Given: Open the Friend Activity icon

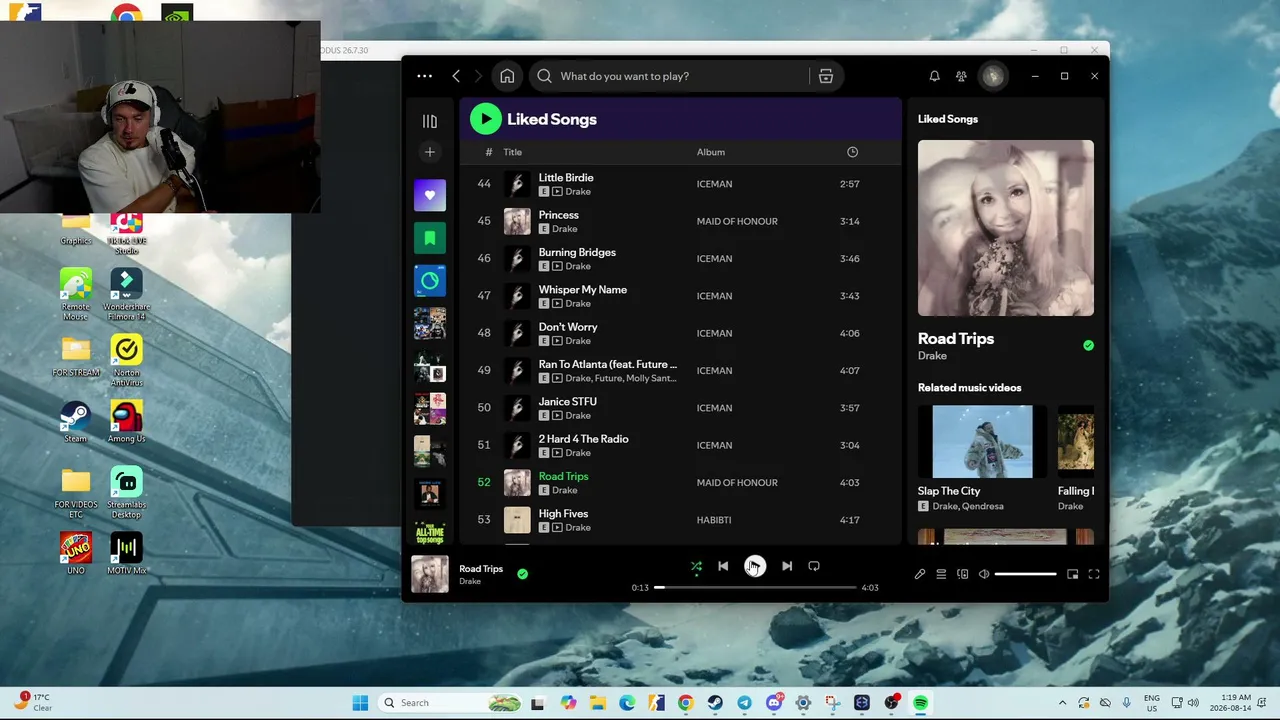Looking at the screenshot, I should 961,76.
